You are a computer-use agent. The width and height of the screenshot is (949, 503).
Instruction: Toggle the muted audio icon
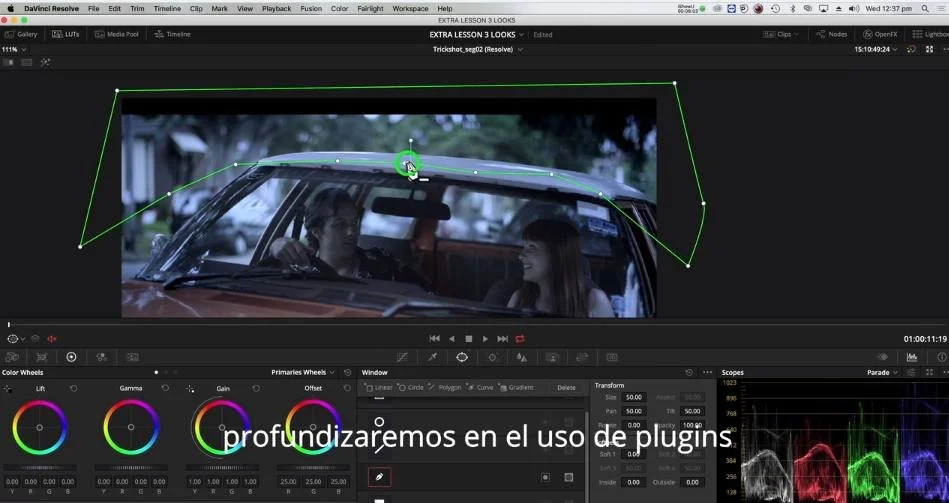51,339
